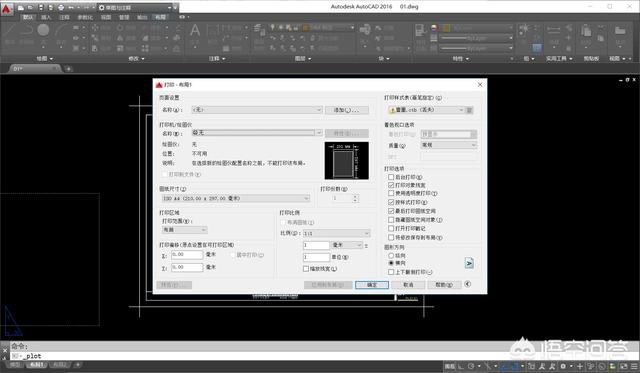This screenshot has width=640, height=373.
Task: Click the workspace gear icon in status bar
Action: 563,366
